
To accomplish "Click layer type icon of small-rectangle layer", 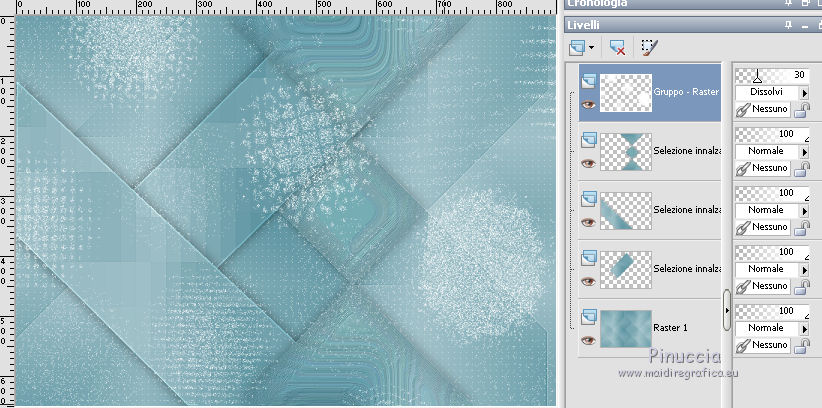I will 588,257.
